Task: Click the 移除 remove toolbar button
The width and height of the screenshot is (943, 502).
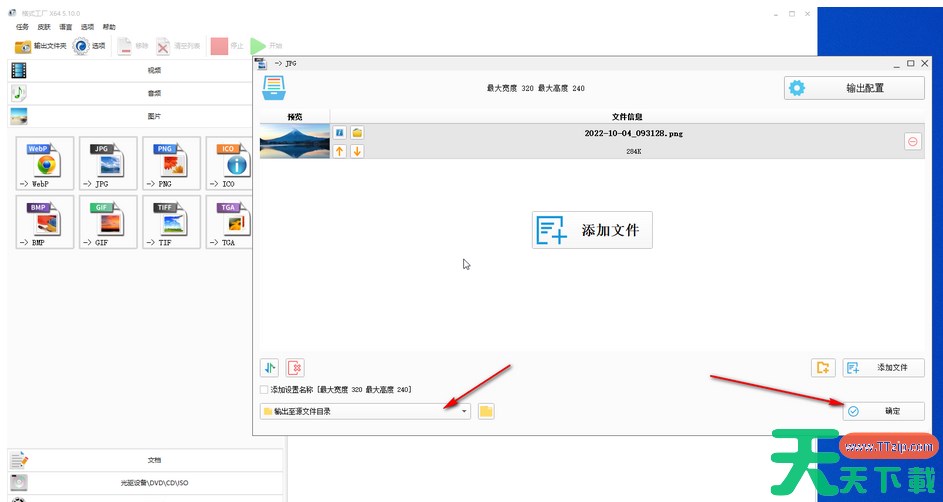Action: point(133,46)
